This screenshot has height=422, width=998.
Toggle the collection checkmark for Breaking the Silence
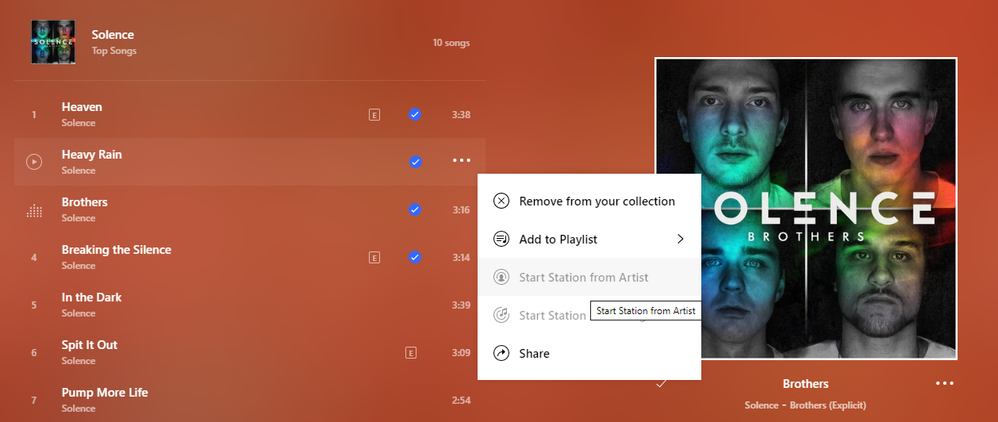click(x=415, y=257)
